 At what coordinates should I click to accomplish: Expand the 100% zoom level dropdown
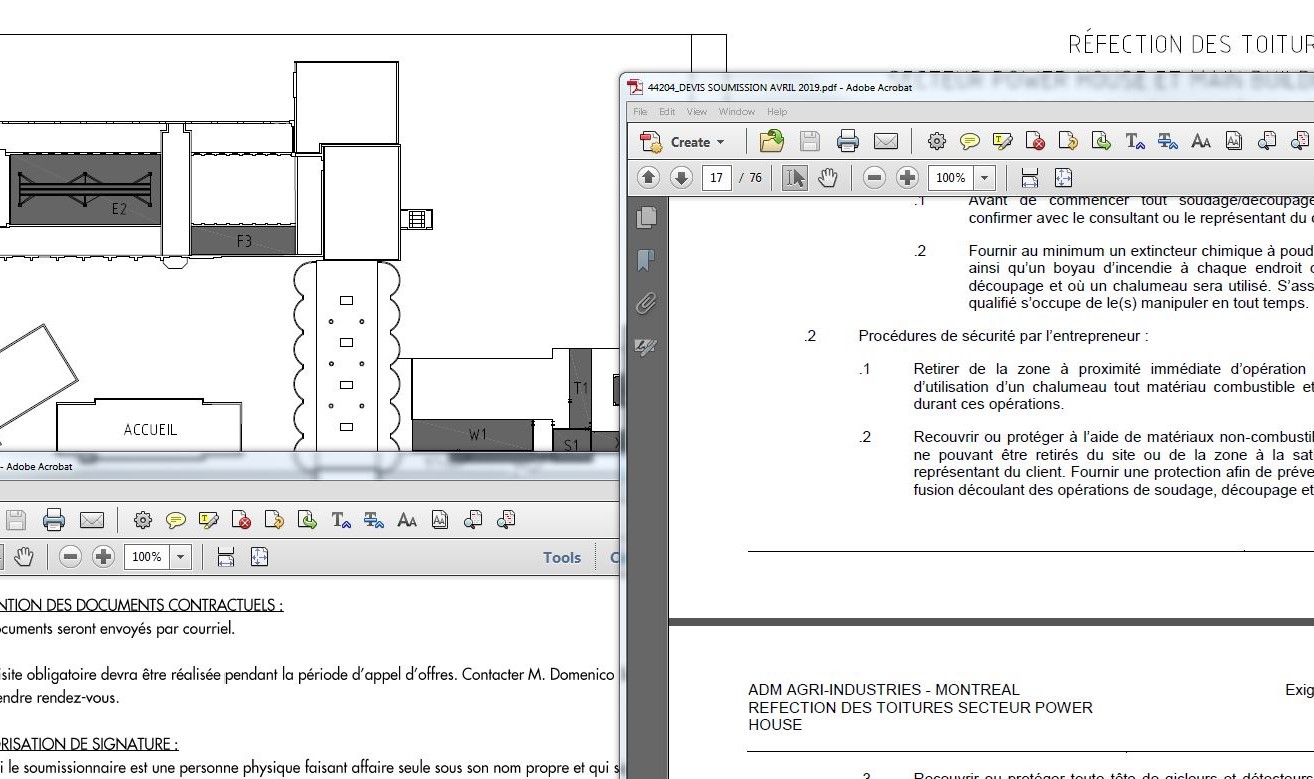pos(985,178)
